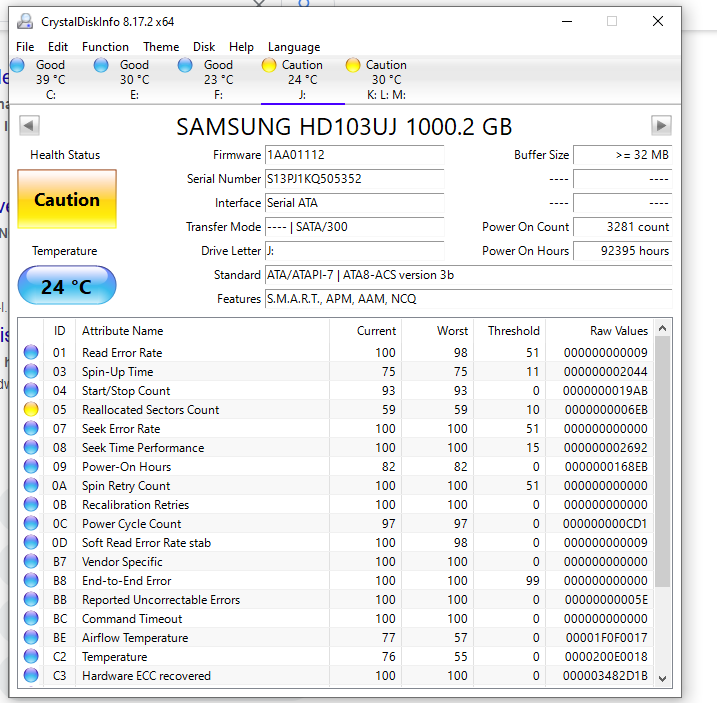The width and height of the screenshot is (717, 703).
Task: Click the yellow Caution health status button
Action: click(67, 199)
